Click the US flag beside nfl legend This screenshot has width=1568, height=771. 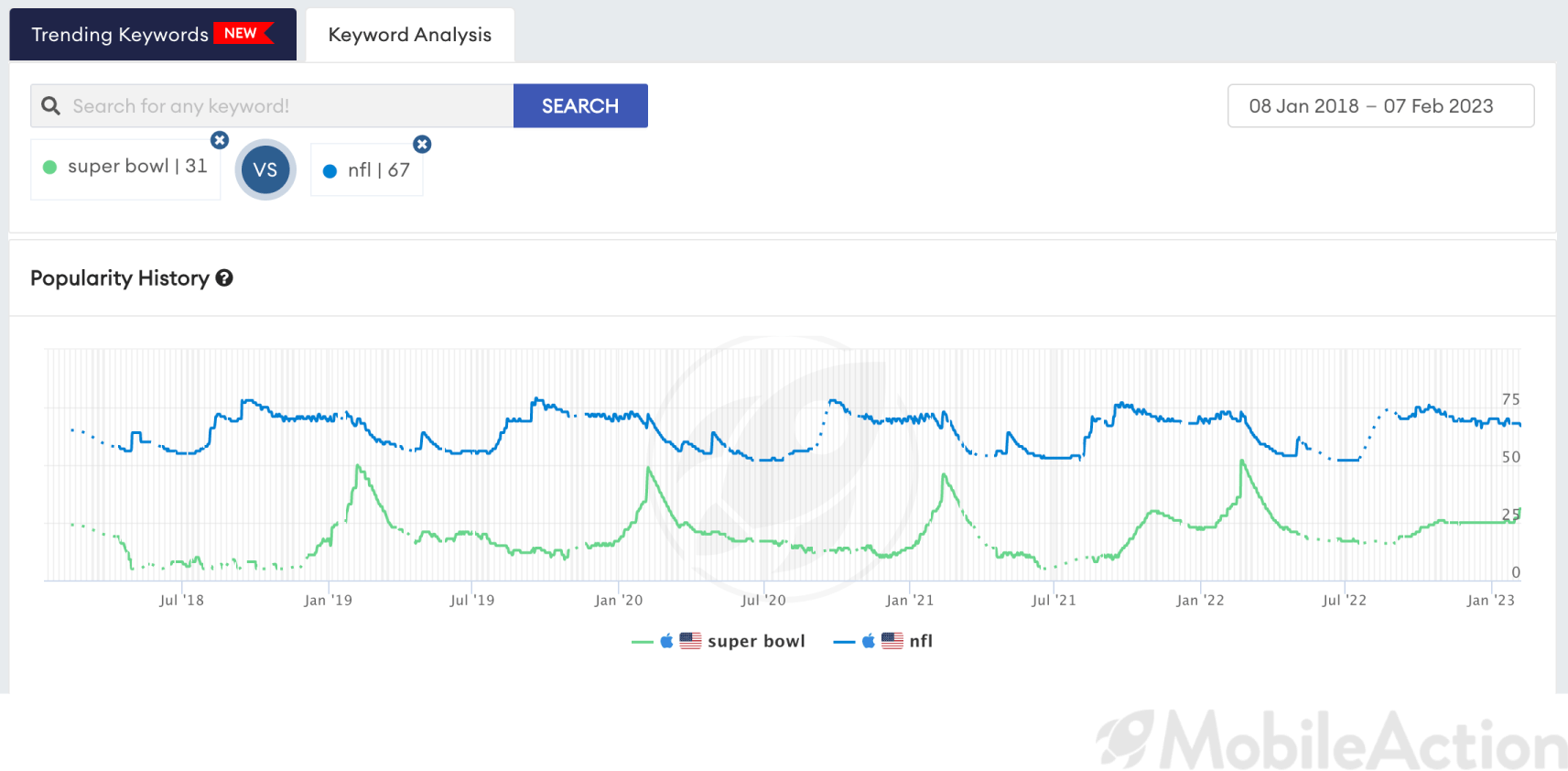892,641
